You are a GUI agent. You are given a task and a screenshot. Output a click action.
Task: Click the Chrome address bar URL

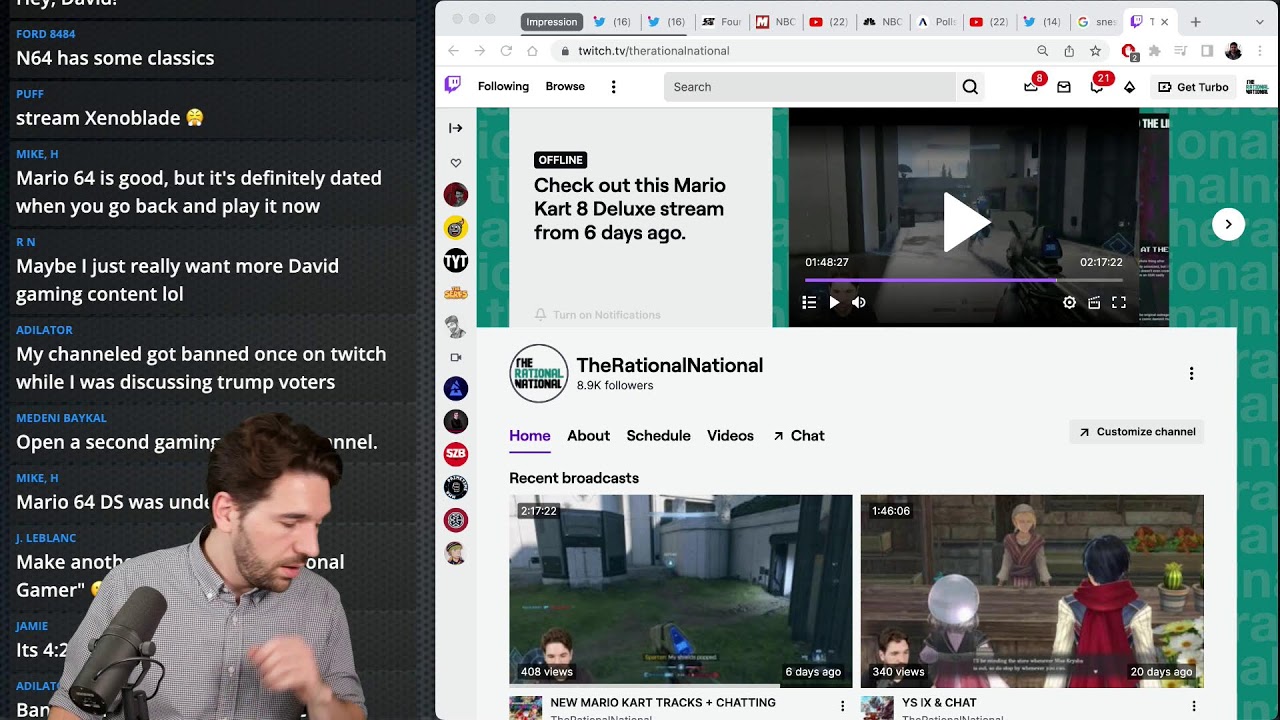click(x=654, y=51)
